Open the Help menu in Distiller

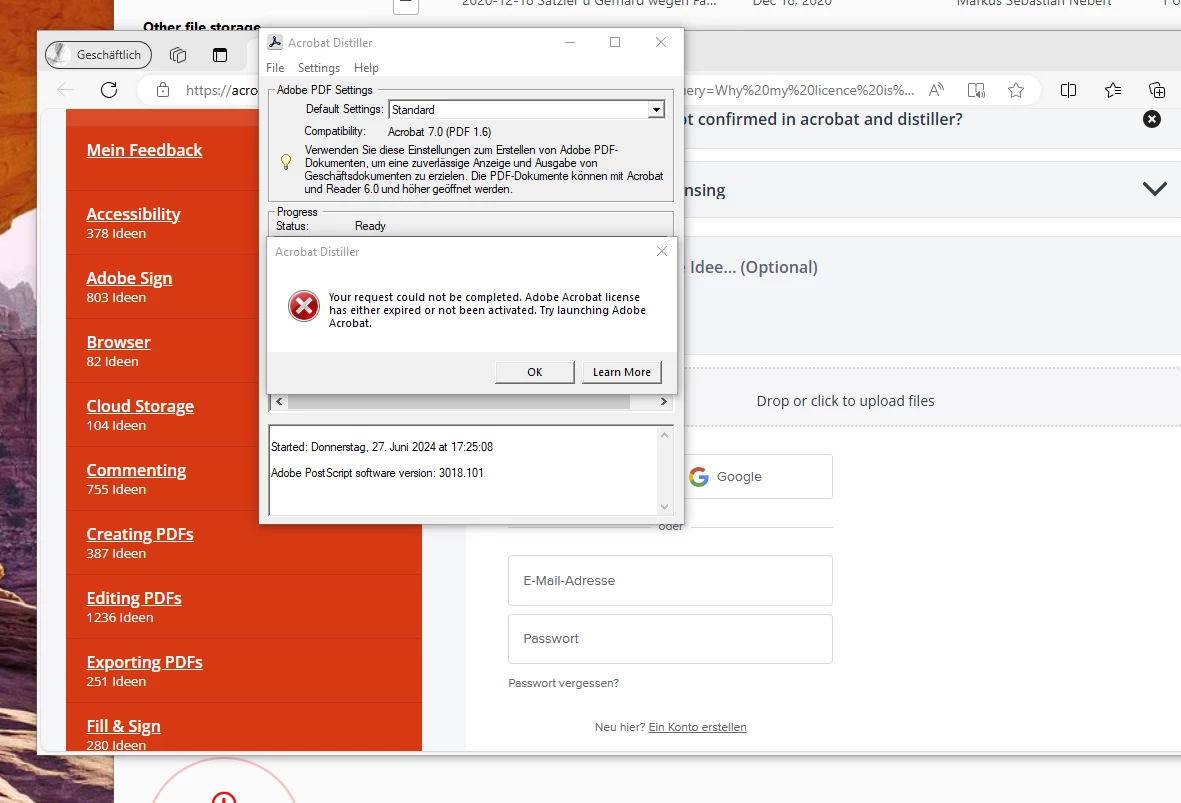(x=366, y=68)
